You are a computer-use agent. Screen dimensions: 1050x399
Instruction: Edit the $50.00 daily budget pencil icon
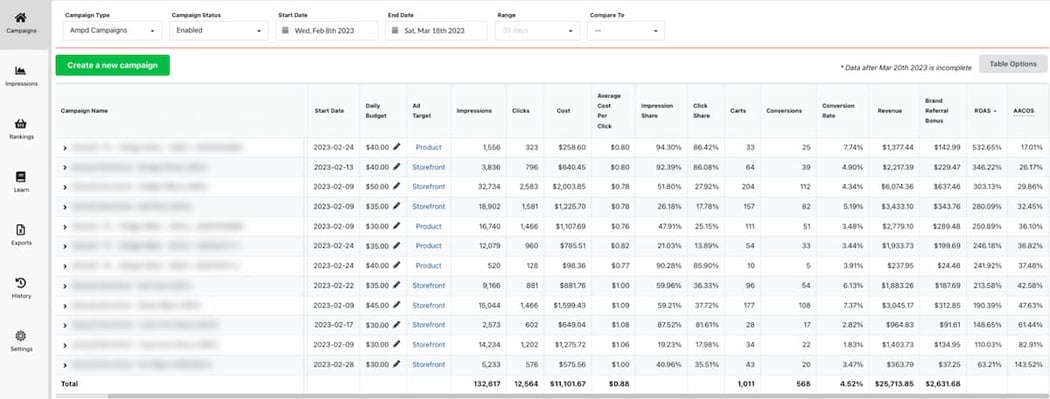[x=396, y=186]
